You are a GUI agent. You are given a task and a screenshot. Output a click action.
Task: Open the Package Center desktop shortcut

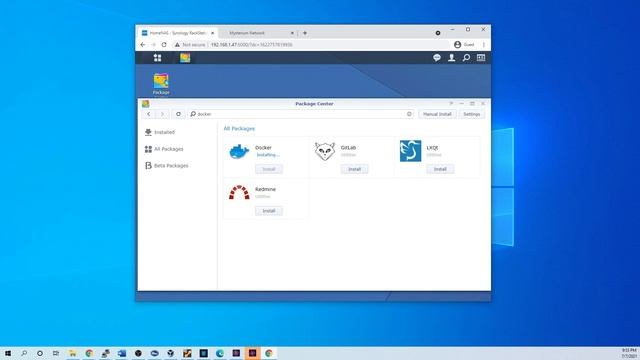click(161, 84)
